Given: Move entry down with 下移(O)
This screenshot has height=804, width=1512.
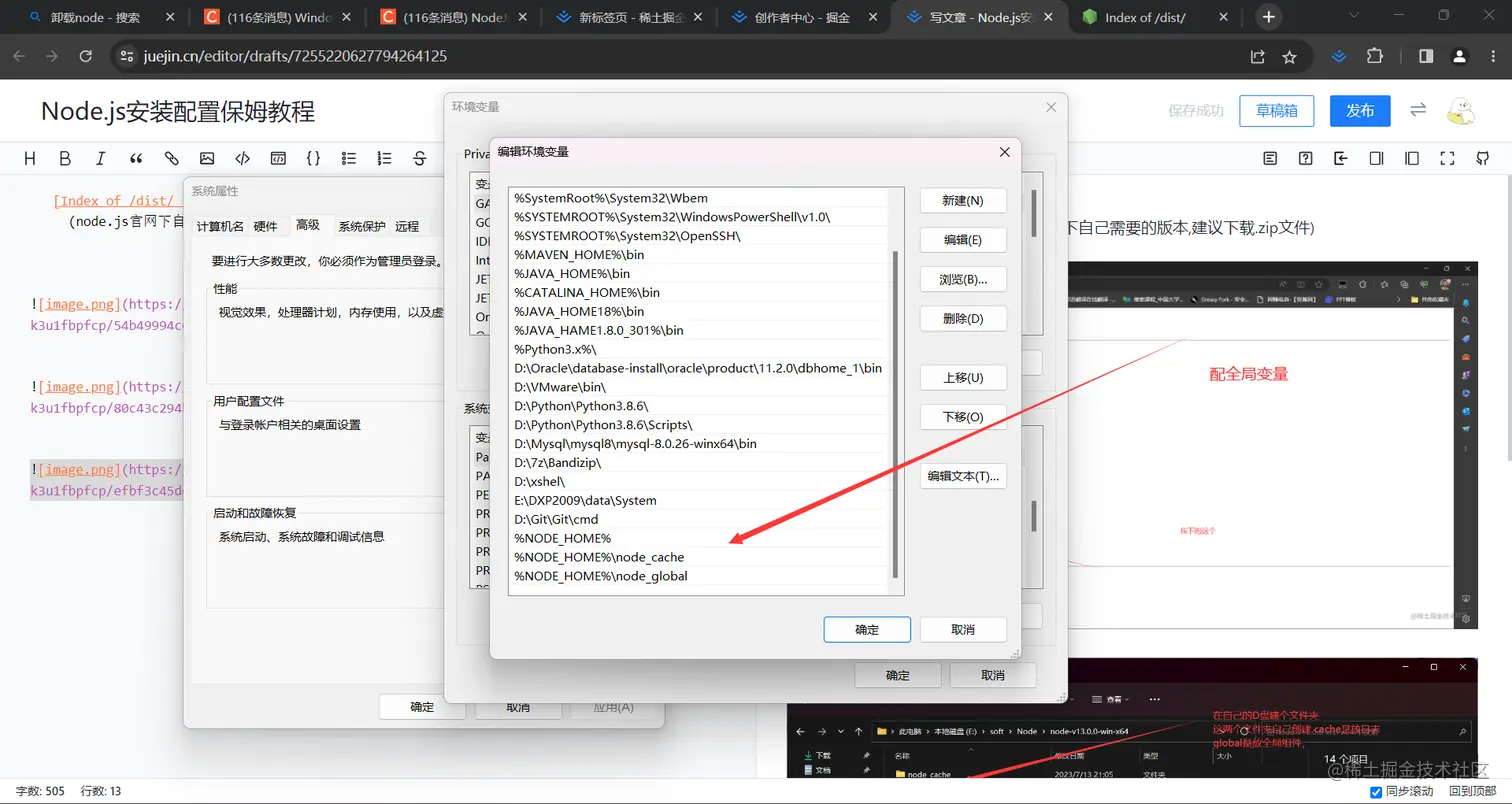Looking at the screenshot, I should [963, 417].
